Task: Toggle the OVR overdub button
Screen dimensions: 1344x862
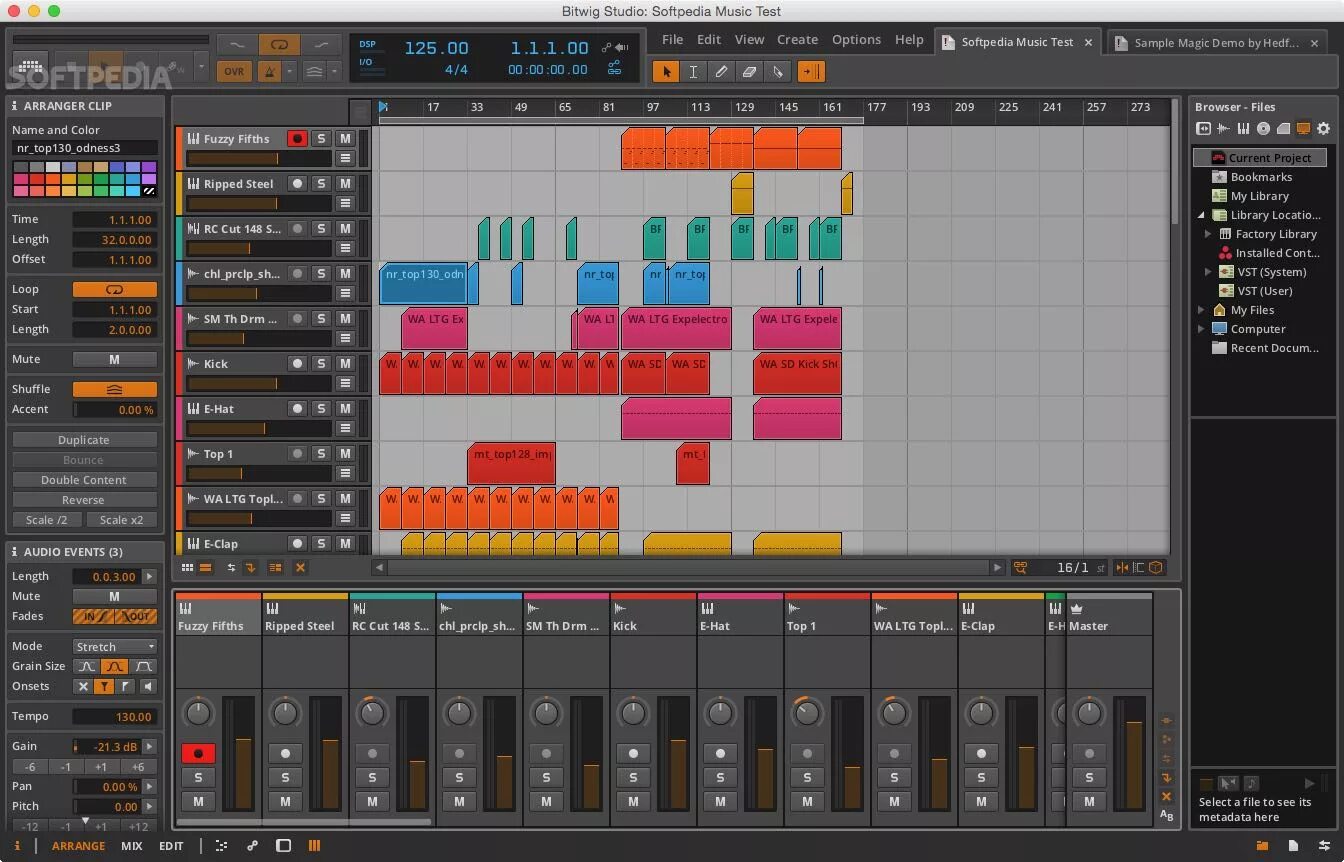Action: [233, 71]
